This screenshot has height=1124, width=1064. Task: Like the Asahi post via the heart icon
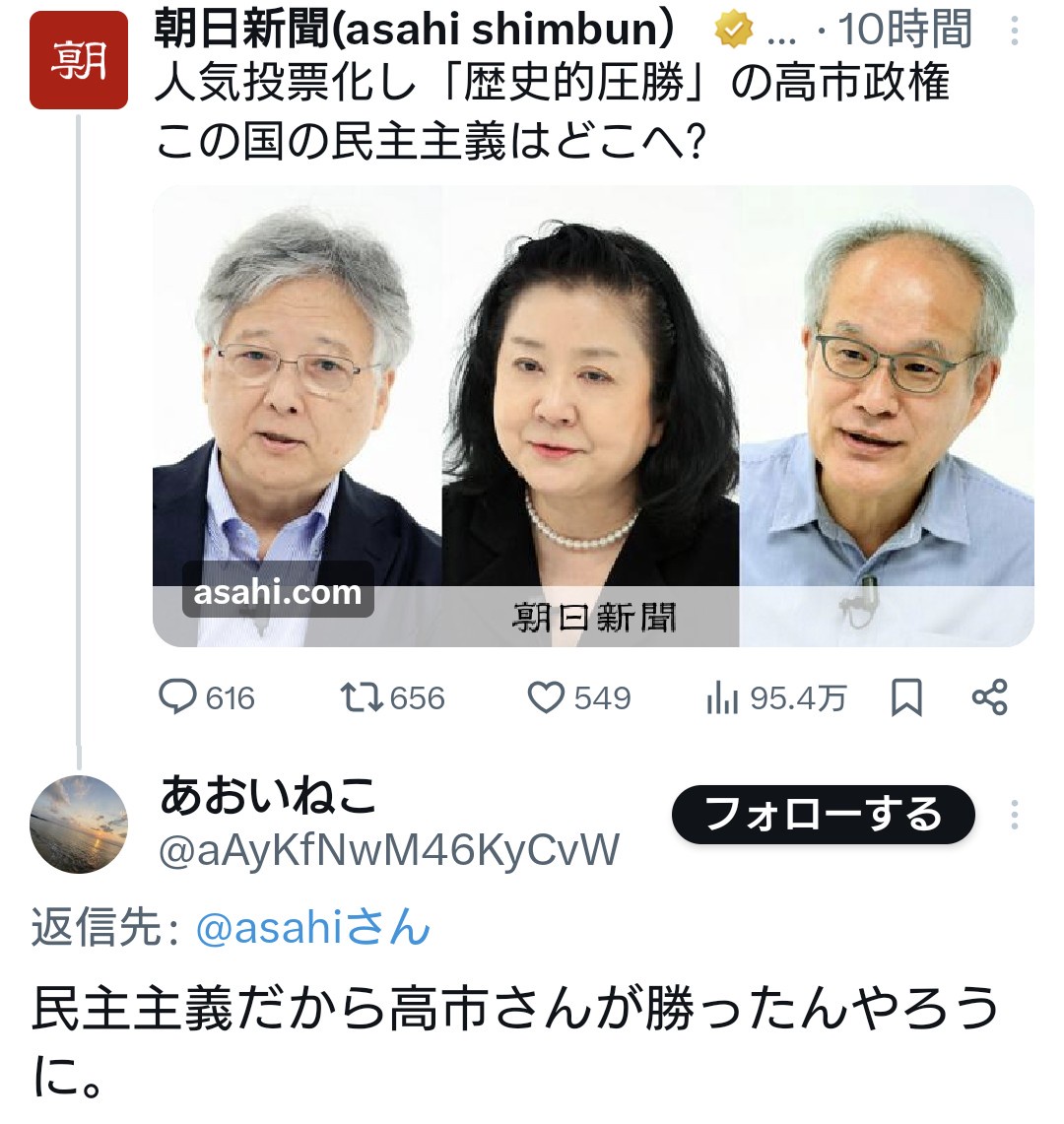click(x=547, y=697)
